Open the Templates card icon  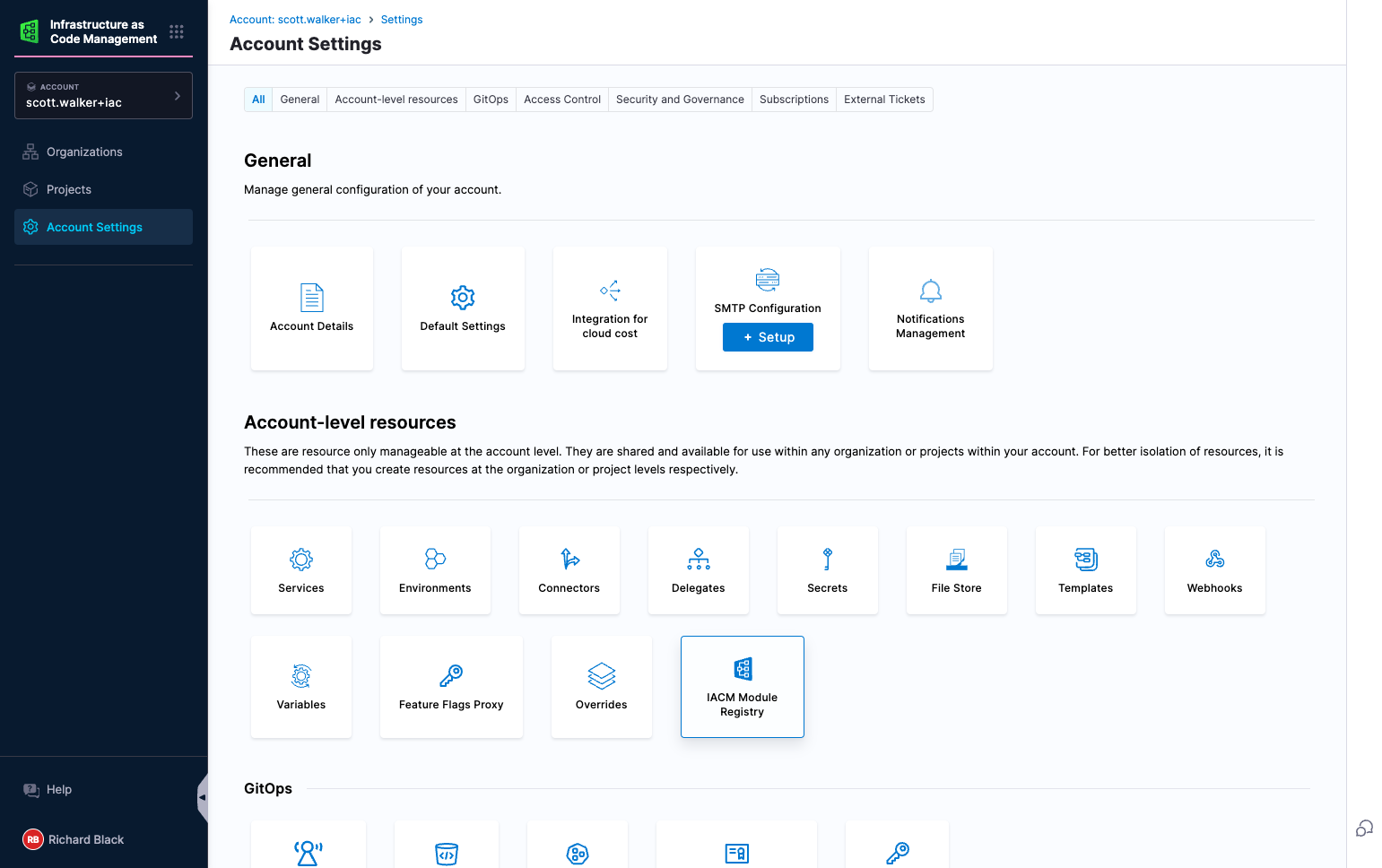point(1086,560)
